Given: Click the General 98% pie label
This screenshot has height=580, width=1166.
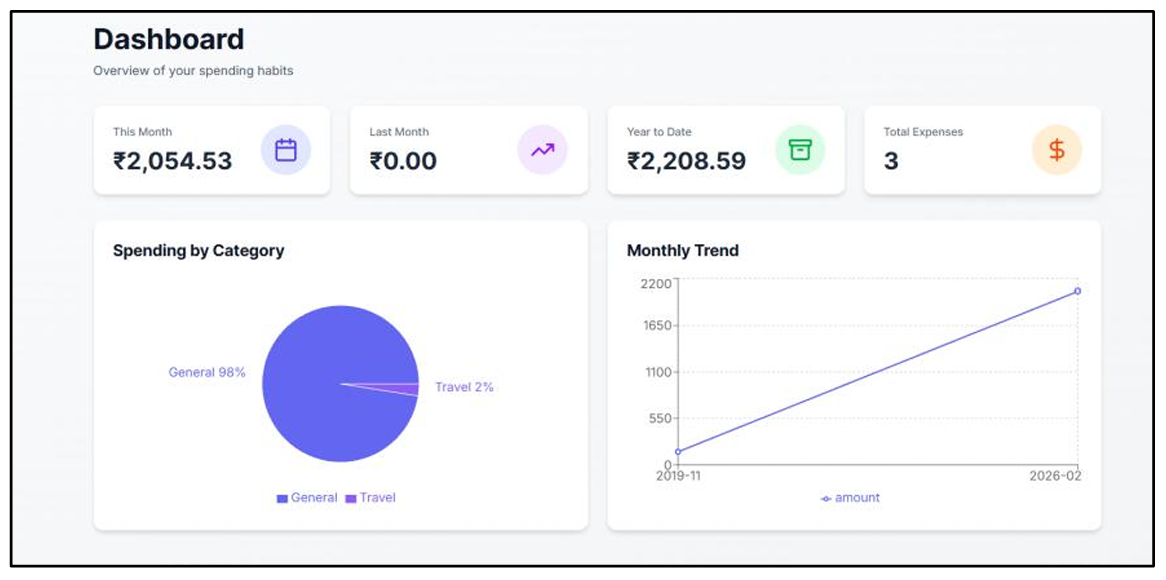Looking at the screenshot, I should (207, 373).
